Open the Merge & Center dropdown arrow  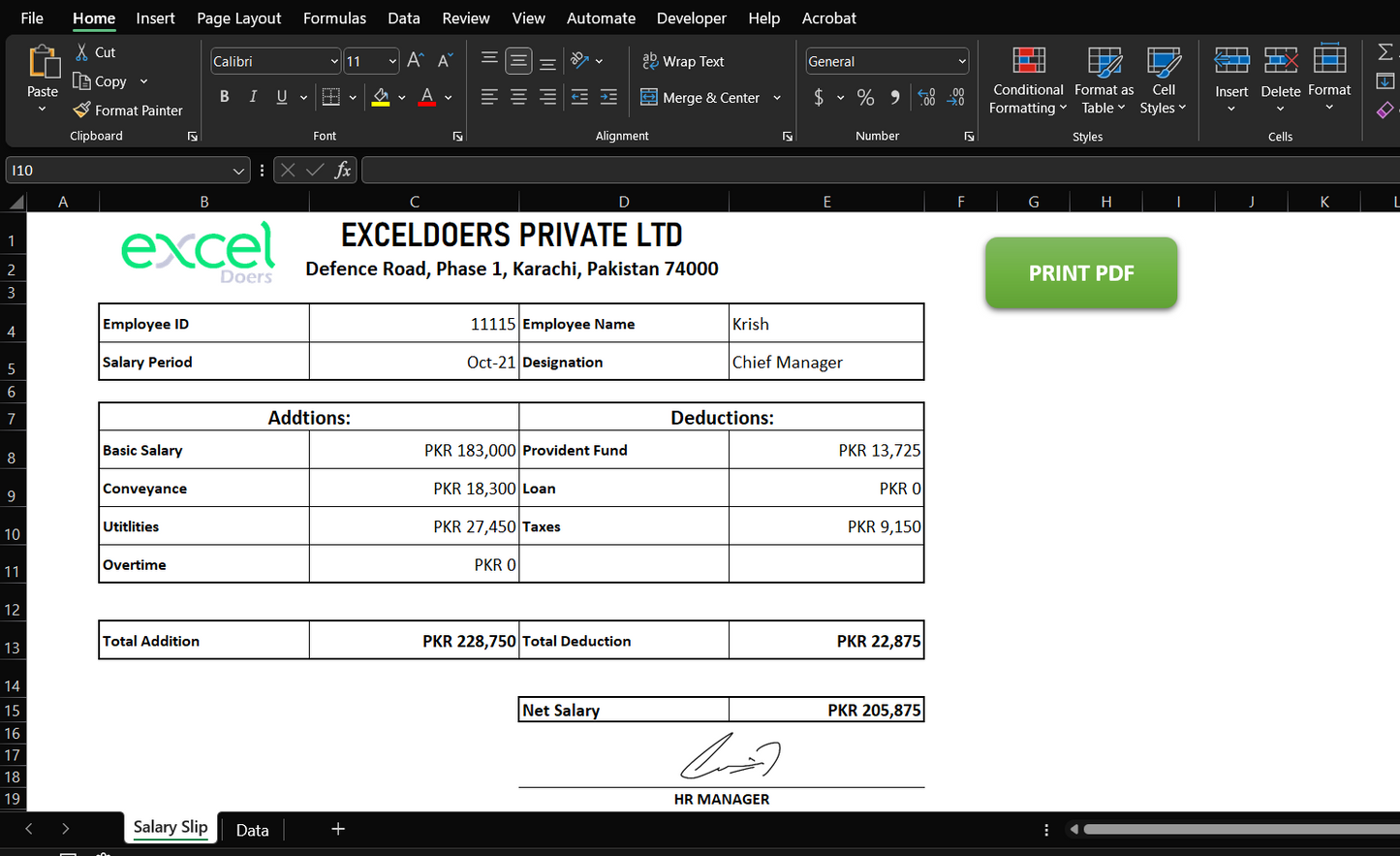(777, 98)
